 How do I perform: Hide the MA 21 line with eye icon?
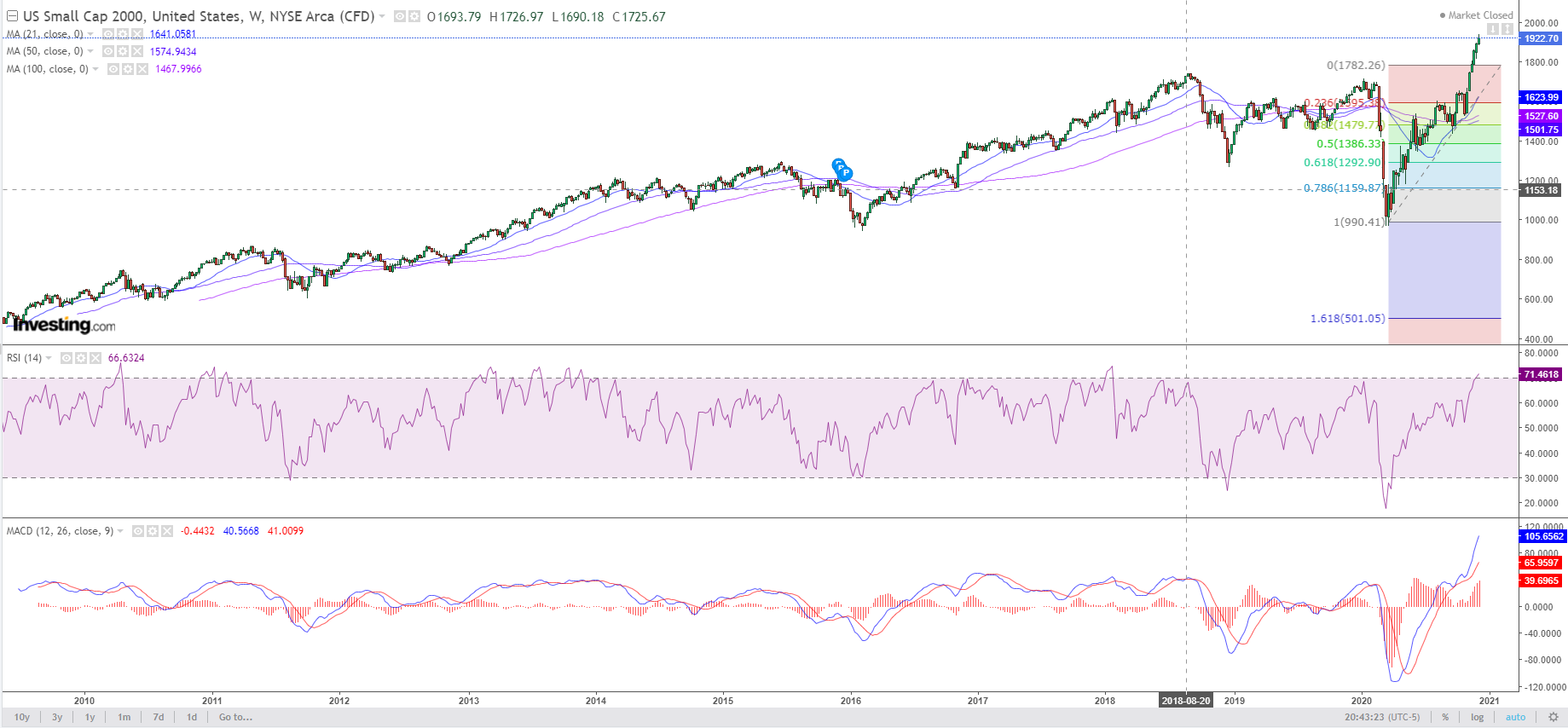pos(108,34)
